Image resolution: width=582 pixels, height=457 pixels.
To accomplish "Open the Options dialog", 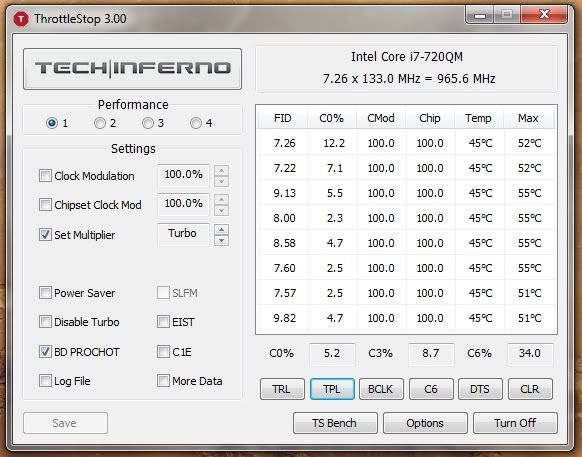I will (x=425, y=423).
